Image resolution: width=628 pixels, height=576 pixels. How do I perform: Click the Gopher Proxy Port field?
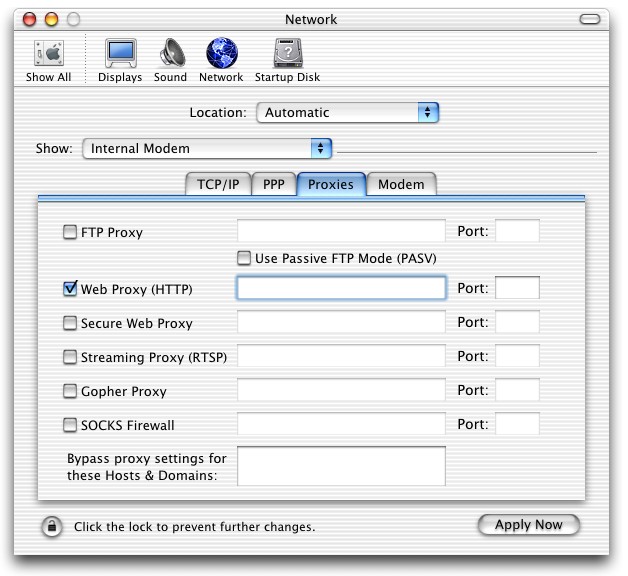point(517,390)
